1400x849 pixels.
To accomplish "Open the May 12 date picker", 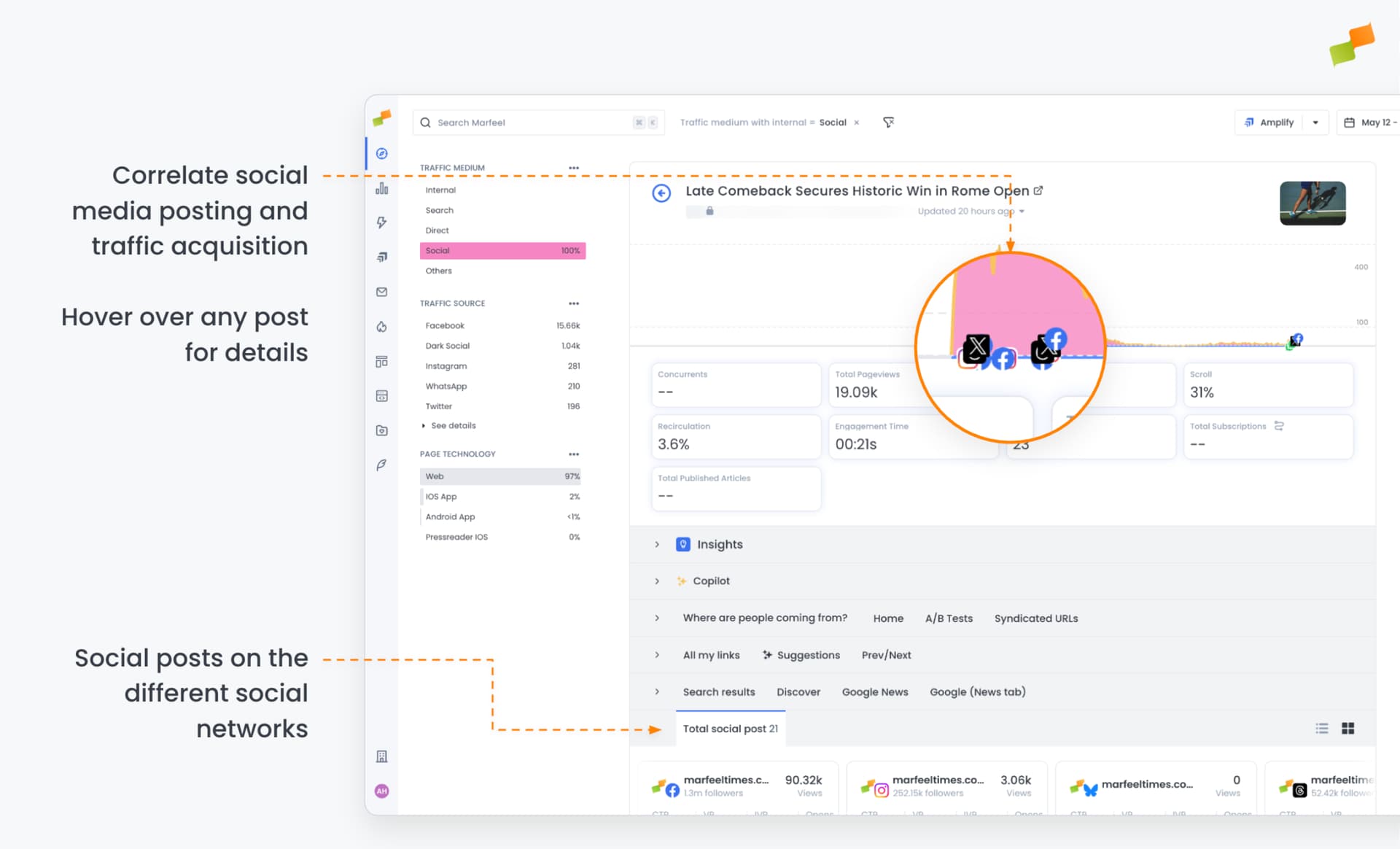I will 1370,123.
